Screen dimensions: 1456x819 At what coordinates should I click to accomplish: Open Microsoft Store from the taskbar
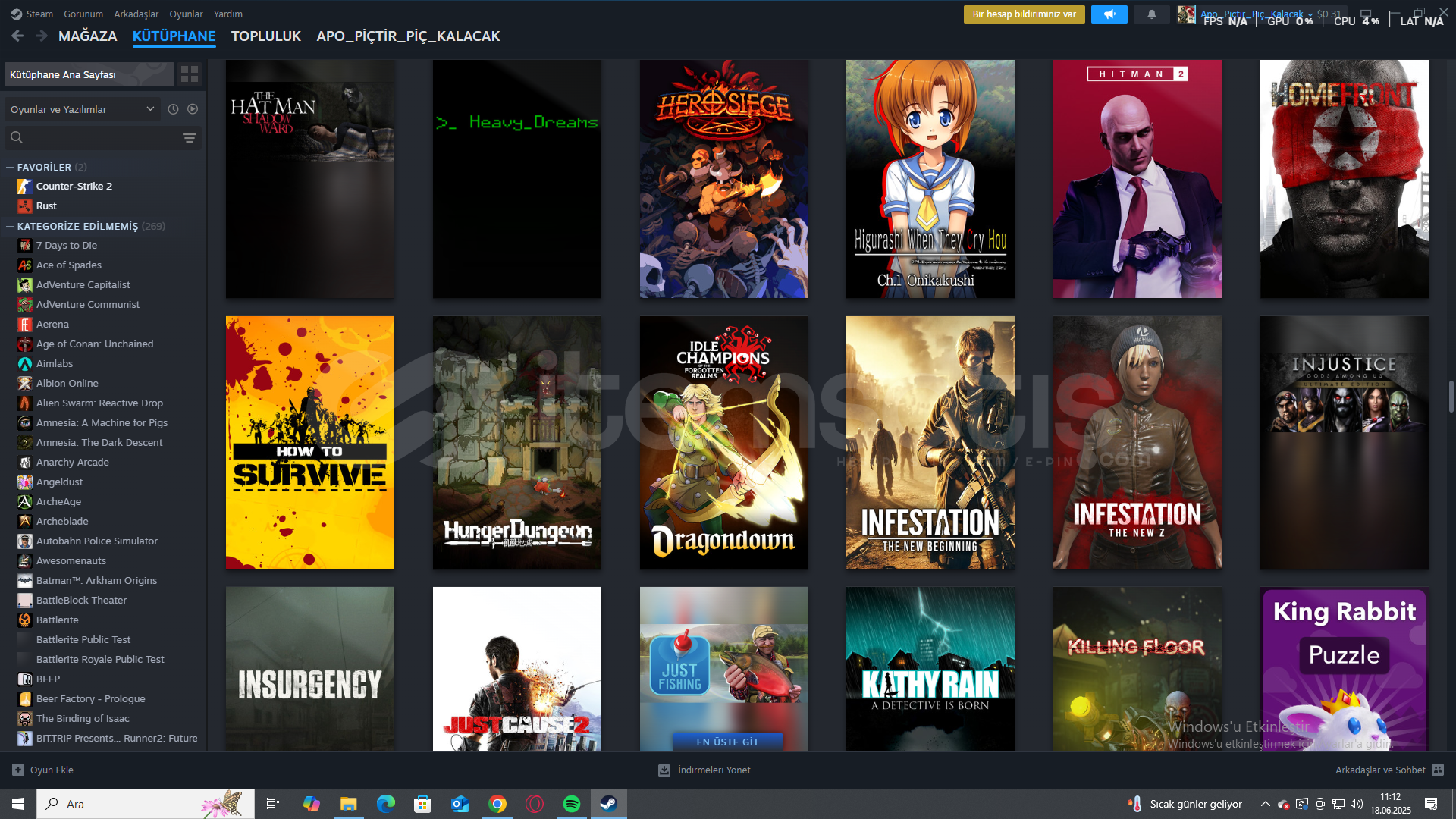(423, 804)
